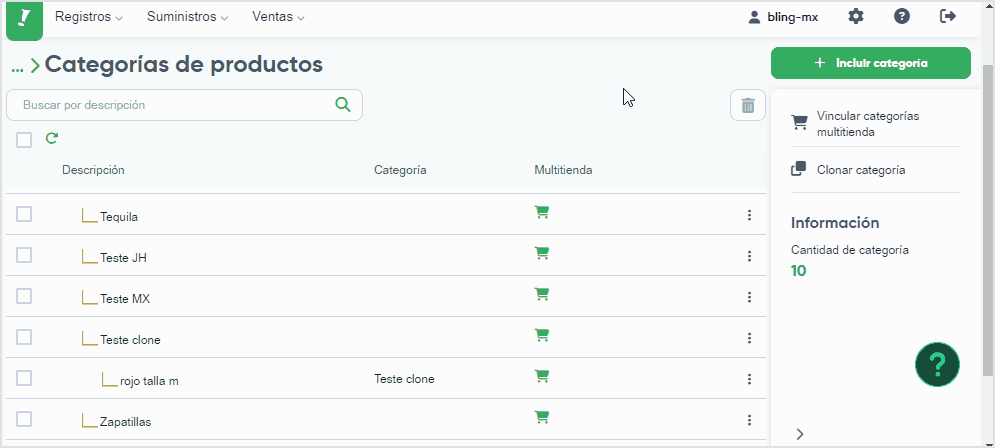
Task: Click the multitienda cart icon for Teste clone
Action: (x=542, y=335)
